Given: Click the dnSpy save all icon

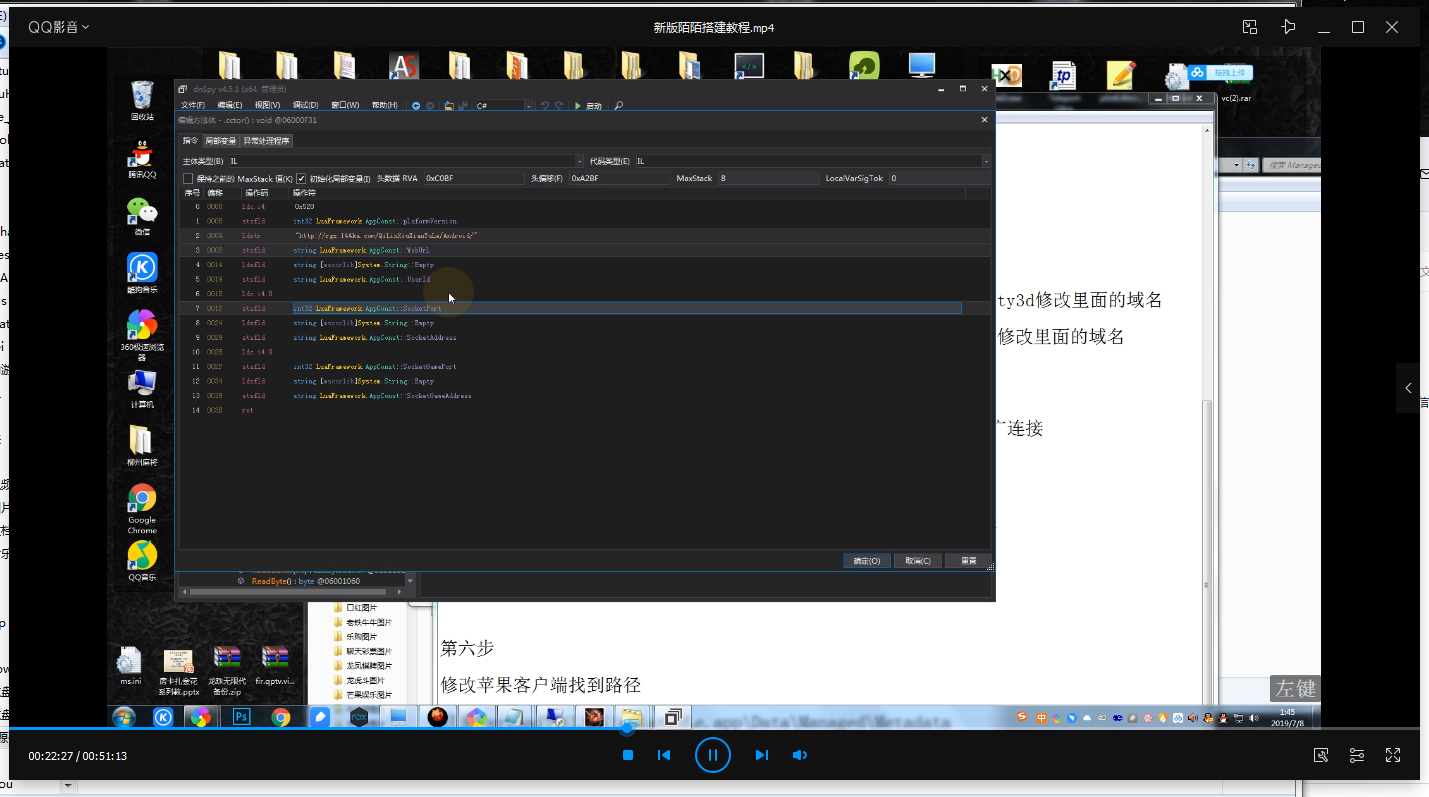Looking at the screenshot, I should tap(463, 105).
